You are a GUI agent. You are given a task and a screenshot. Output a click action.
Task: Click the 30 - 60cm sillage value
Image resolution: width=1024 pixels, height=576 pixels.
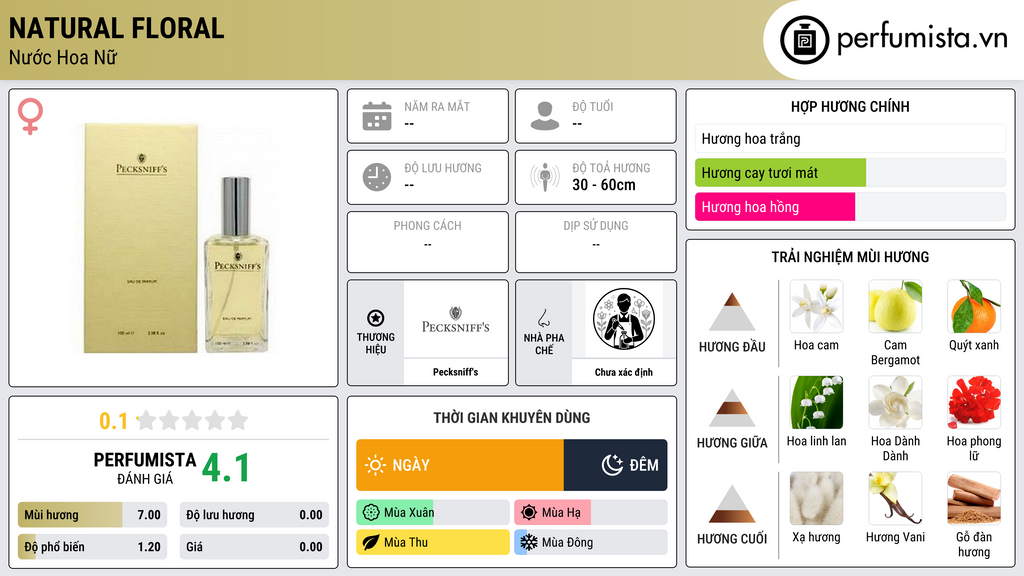[x=604, y=185]
